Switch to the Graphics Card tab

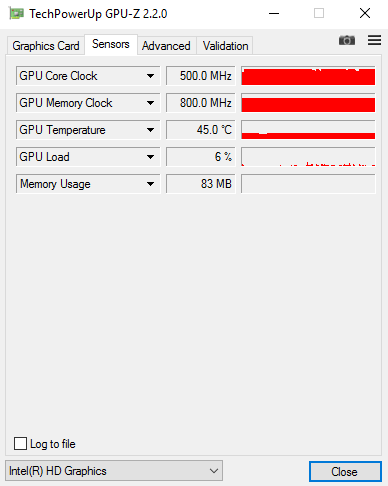point(46,46)
